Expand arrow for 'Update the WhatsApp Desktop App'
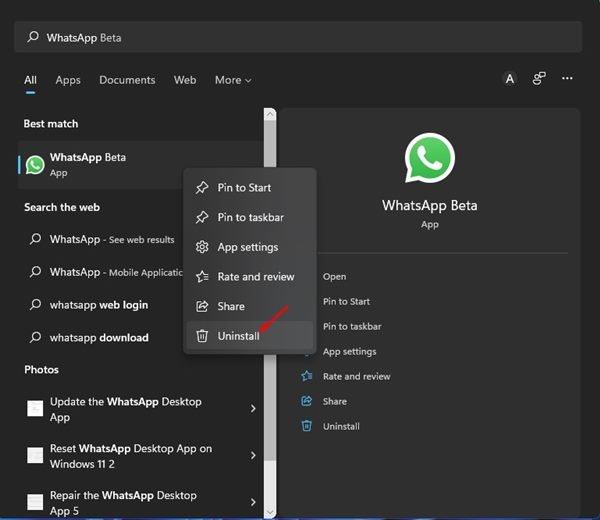Screen dimensions: 600x520 click(253, 409)
